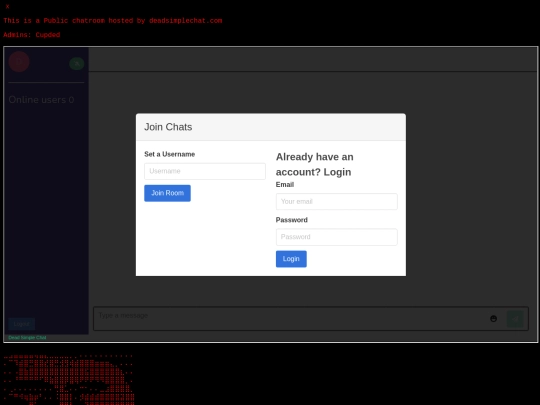Click into the Password field
540x405 pixels.
point(336,237)
